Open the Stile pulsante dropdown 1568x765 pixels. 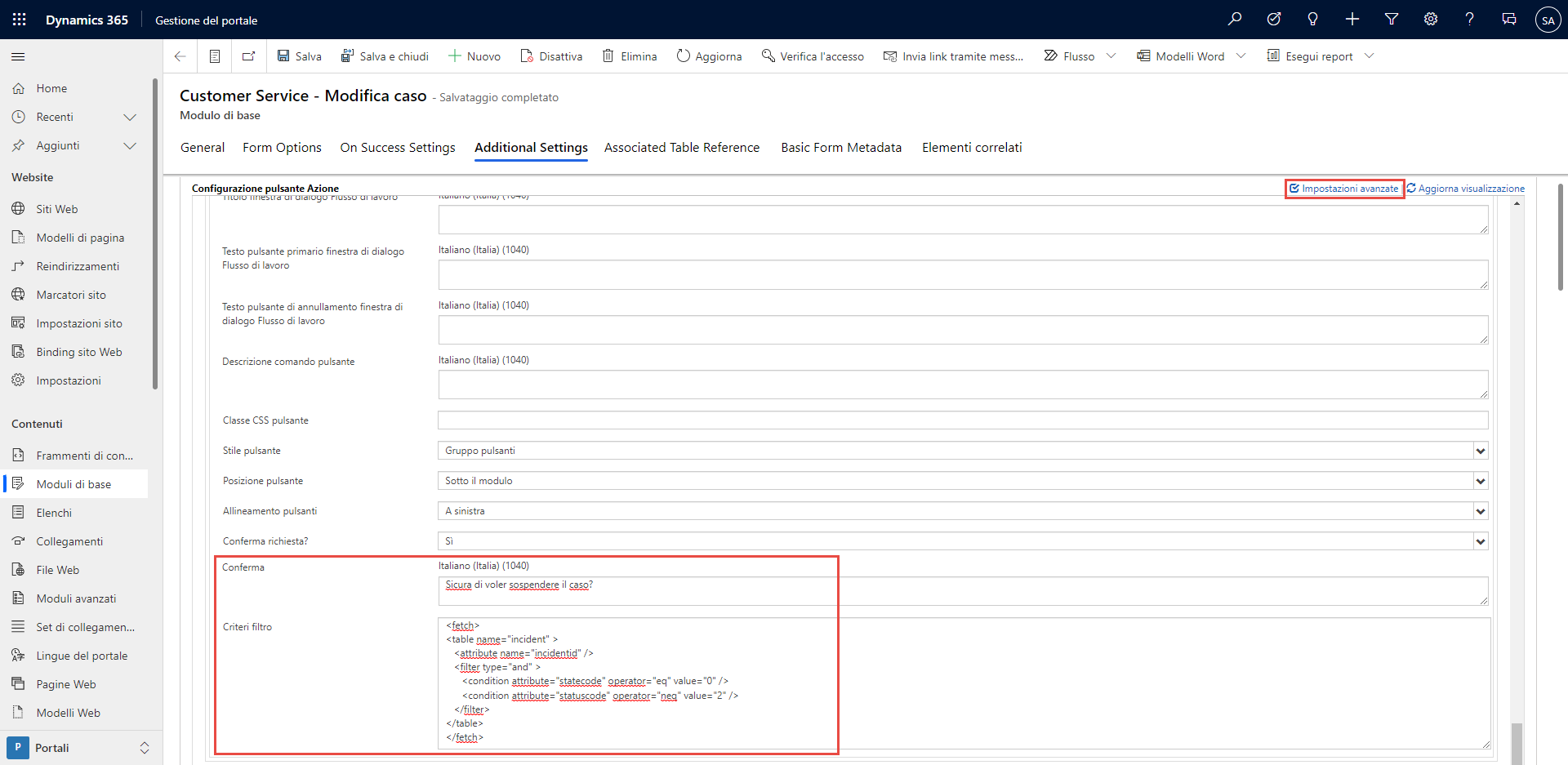pos(962,451)
